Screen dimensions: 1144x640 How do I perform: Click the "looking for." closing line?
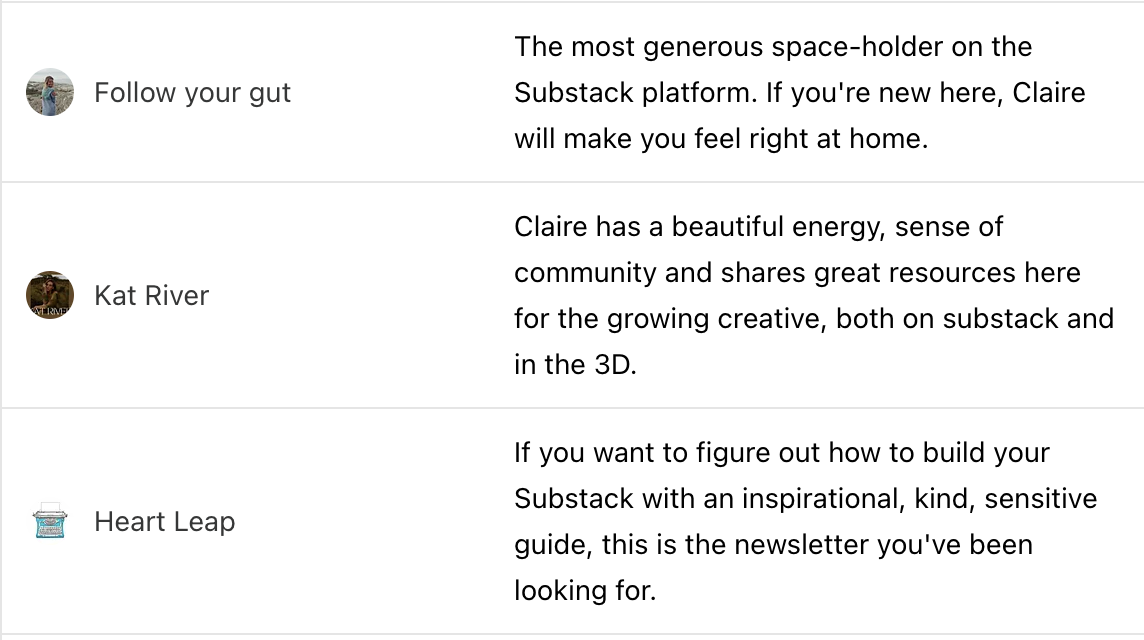(584, 591)
